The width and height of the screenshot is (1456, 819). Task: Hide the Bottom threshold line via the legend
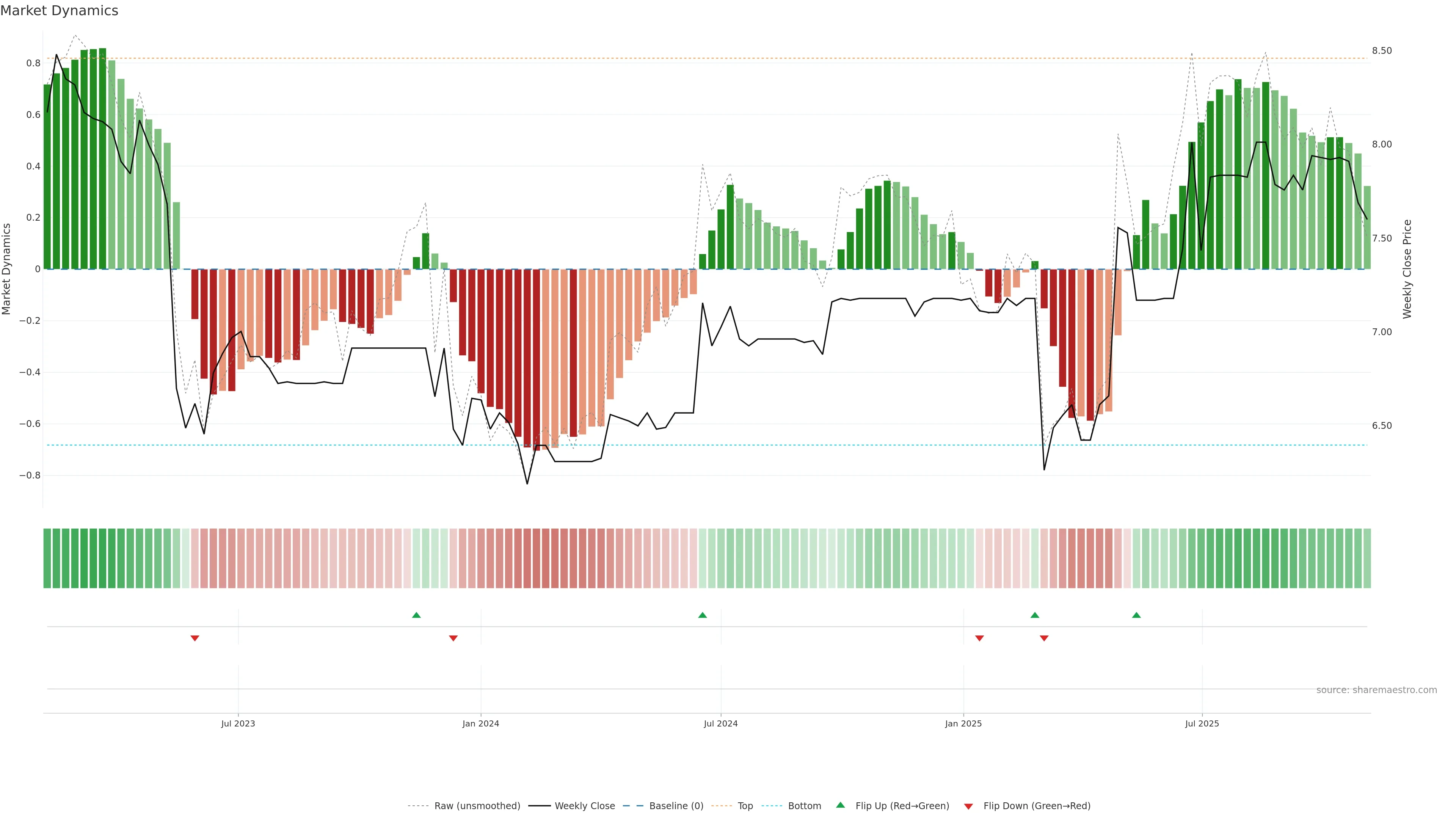(804, 806)
